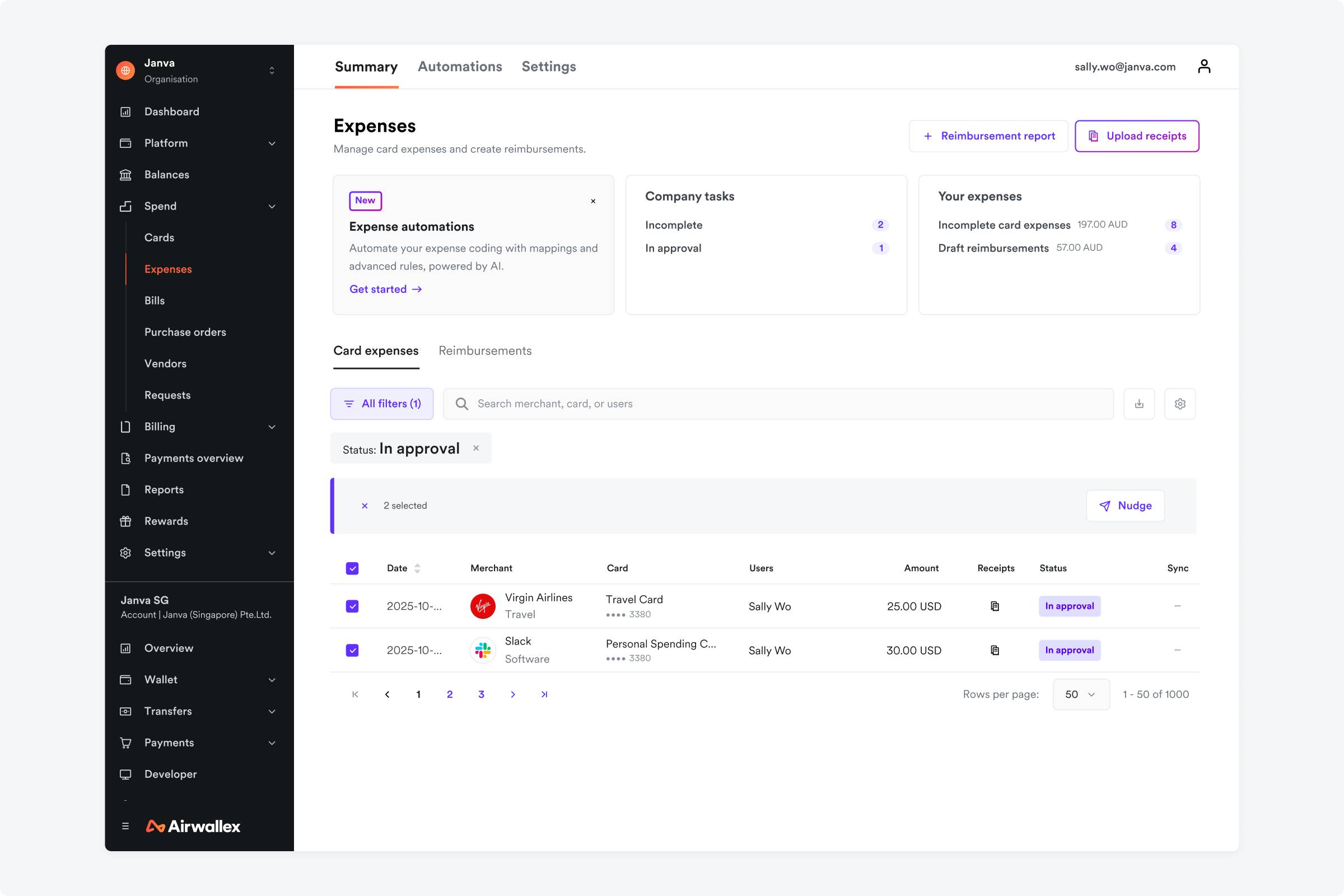Open the Automations tab
This screenshot has height=896, width=1344.
459,66
